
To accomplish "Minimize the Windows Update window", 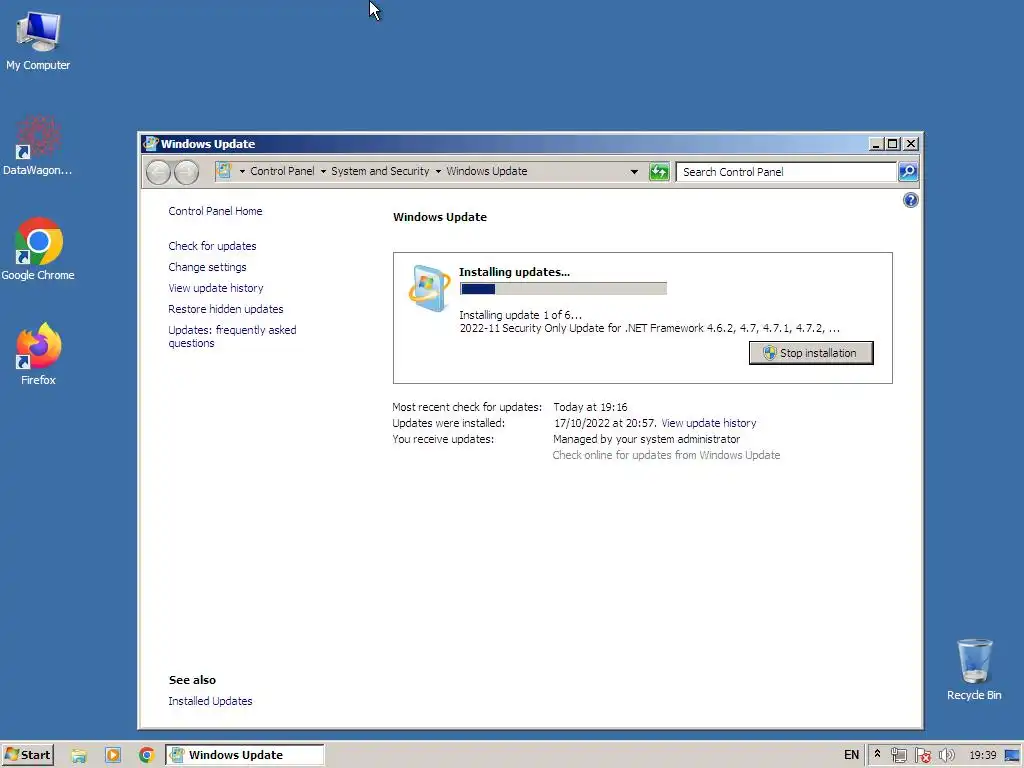I will coord(876,144).
